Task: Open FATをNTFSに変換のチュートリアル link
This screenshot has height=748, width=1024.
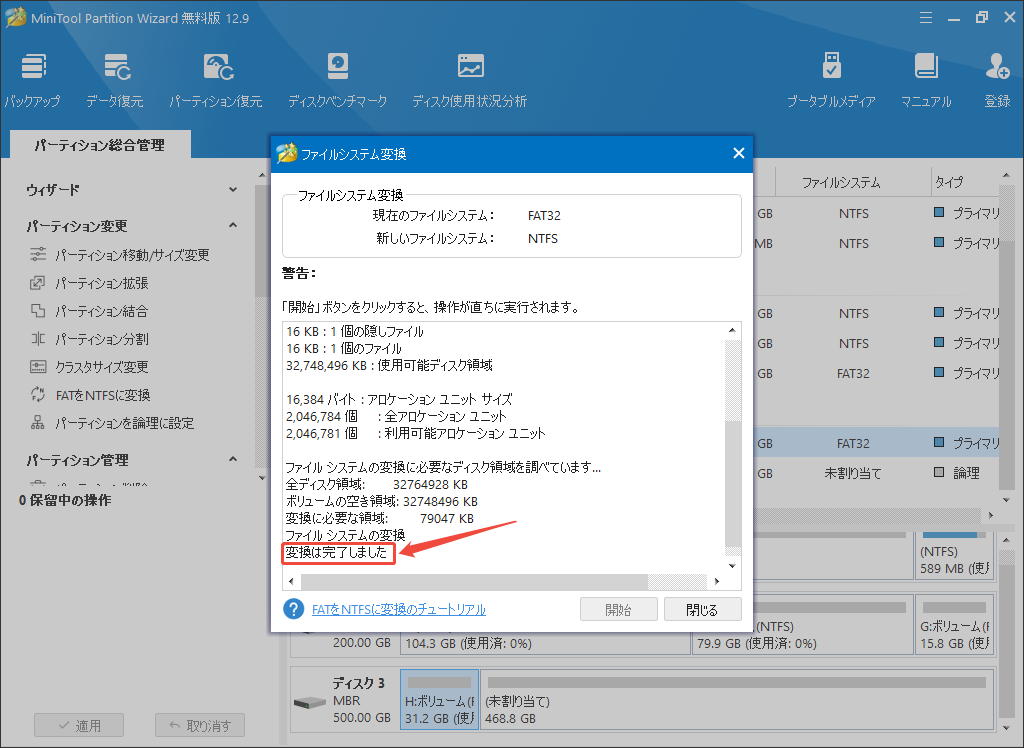Action: (x=398, y=610)
